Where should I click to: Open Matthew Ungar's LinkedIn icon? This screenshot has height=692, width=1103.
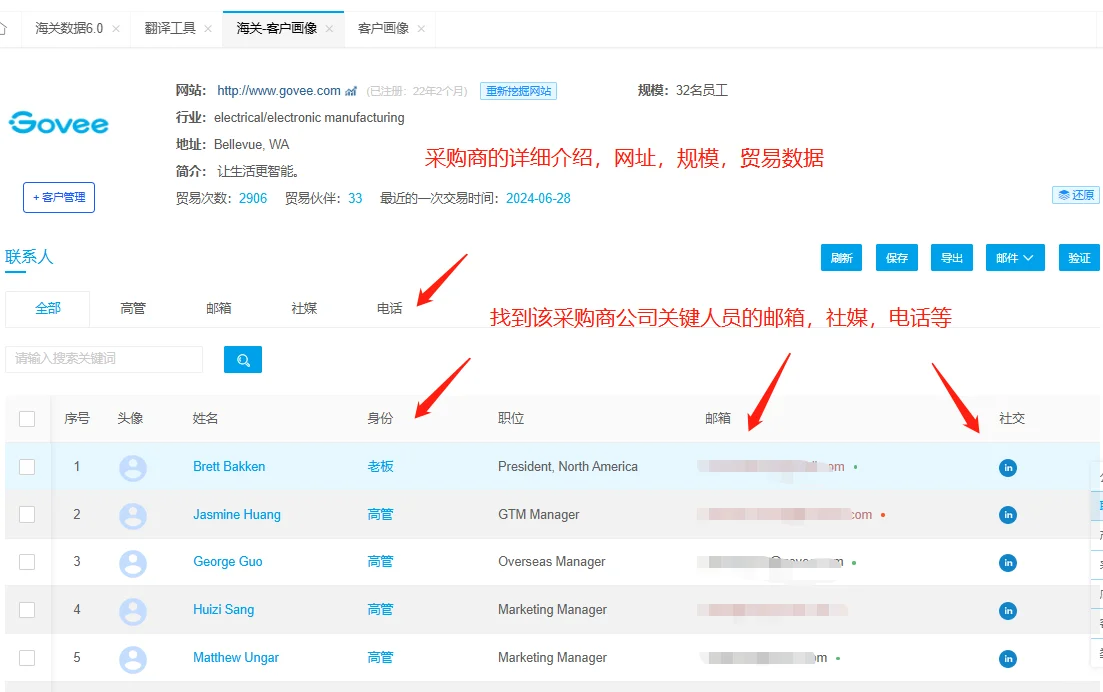pos(1007,657)
